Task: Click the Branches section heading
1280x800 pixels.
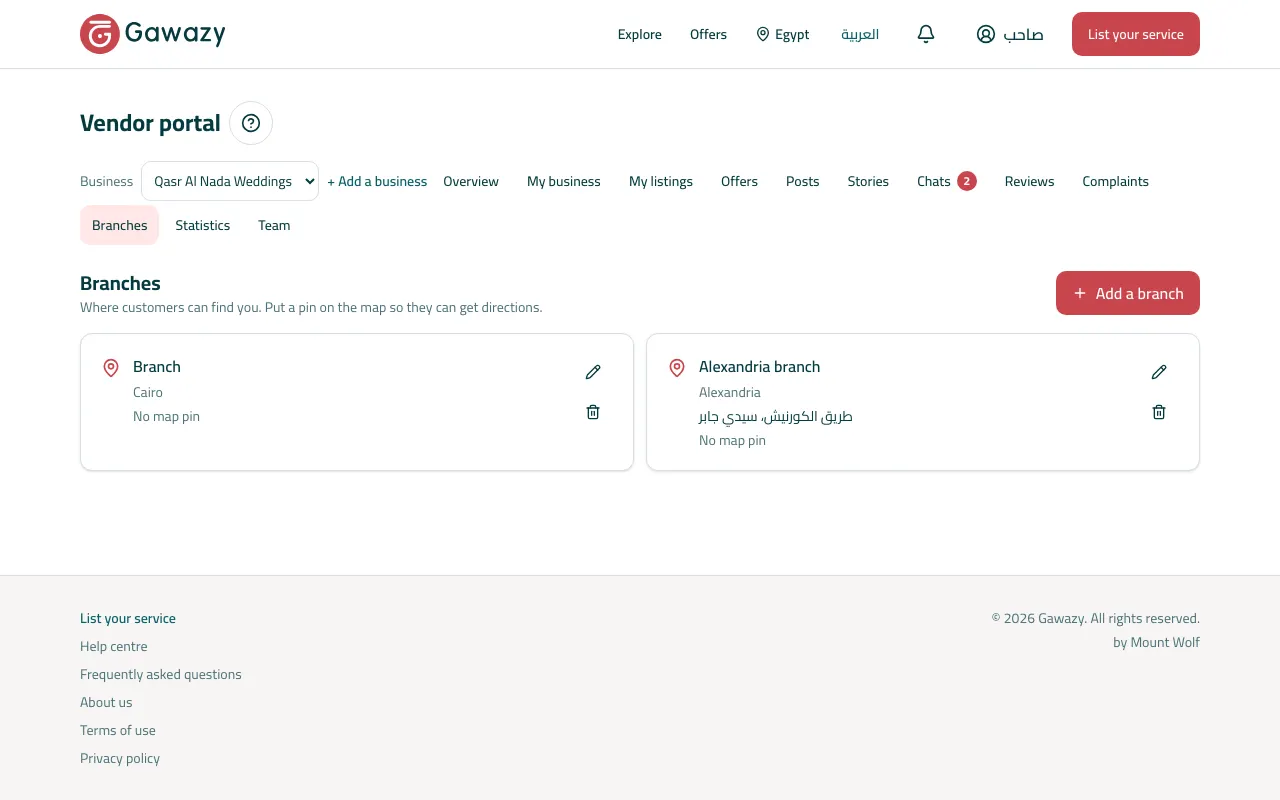Action: (x=120, y=283)
